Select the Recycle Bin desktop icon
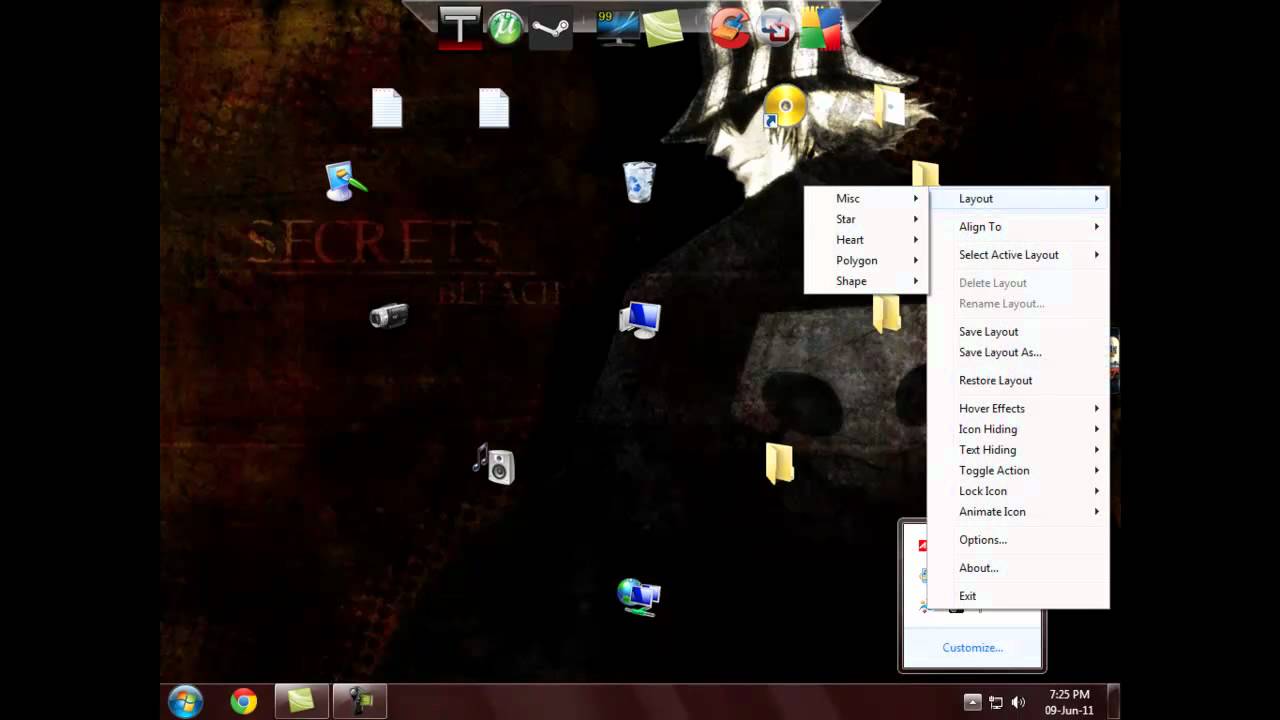 click(639, 182)
